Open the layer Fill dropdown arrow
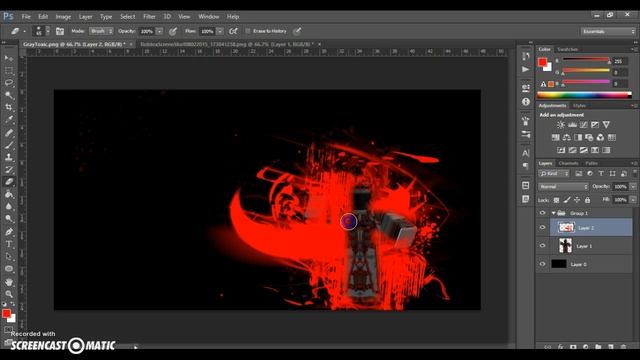 [633, 200]
